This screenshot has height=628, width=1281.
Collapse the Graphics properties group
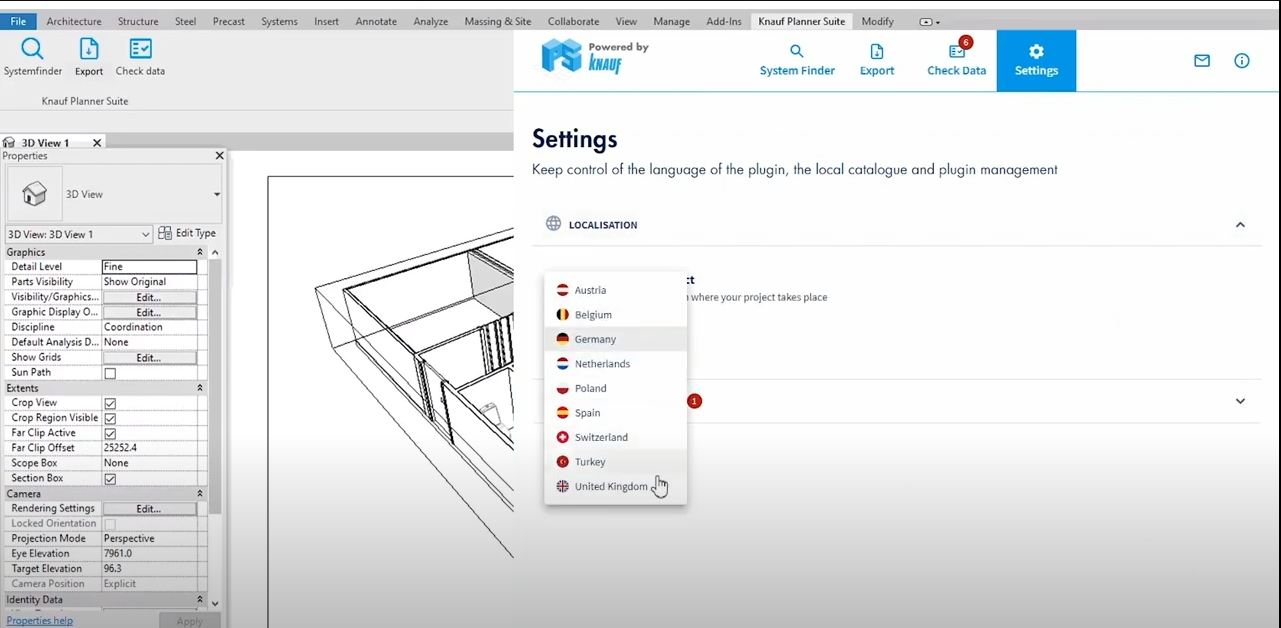(199, 252)
